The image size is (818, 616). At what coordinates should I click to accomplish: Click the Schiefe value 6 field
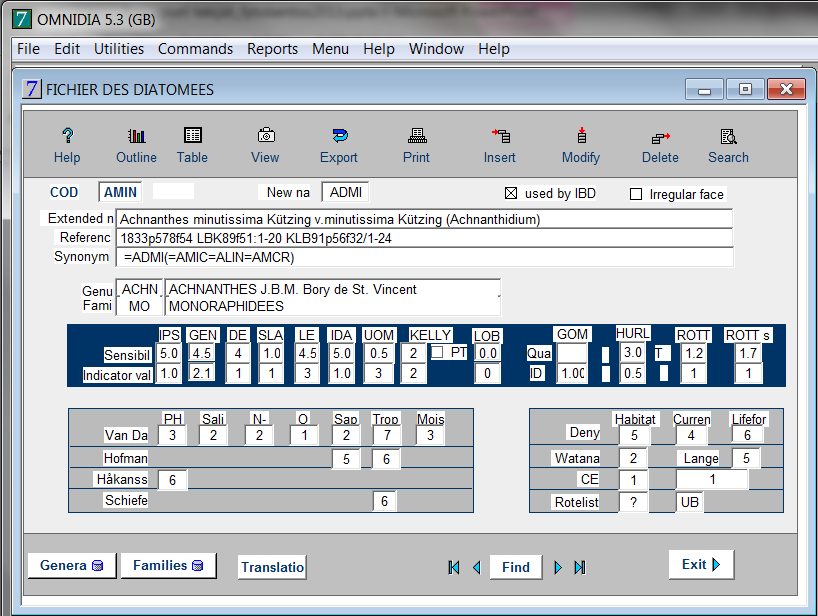click(x=384, y=501)
